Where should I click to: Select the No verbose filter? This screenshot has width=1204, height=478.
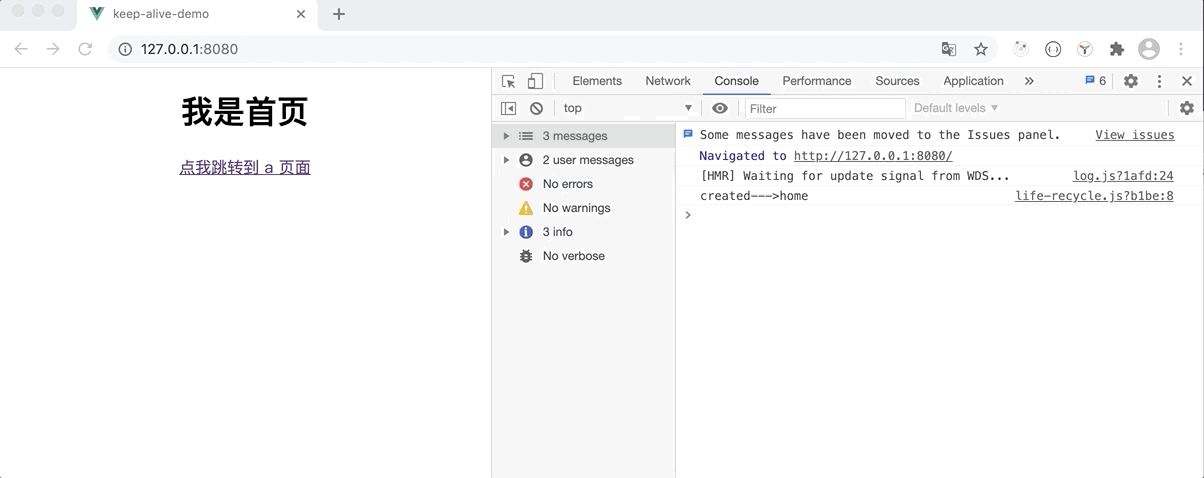click(584, 256)
